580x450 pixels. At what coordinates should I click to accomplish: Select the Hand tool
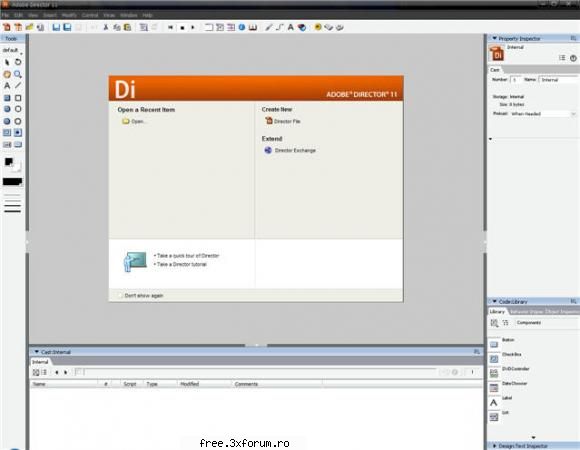[7, 74]
